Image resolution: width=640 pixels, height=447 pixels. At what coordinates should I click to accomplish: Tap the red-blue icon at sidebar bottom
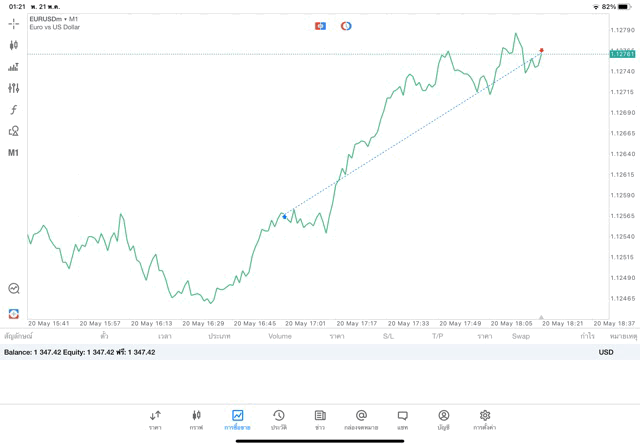[x=13, y=313]
